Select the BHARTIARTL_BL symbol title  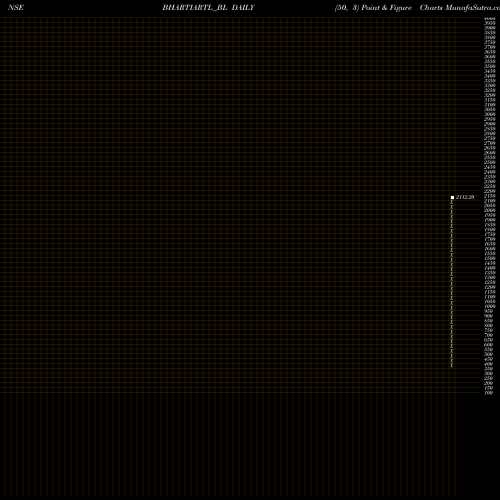point(195,8)
